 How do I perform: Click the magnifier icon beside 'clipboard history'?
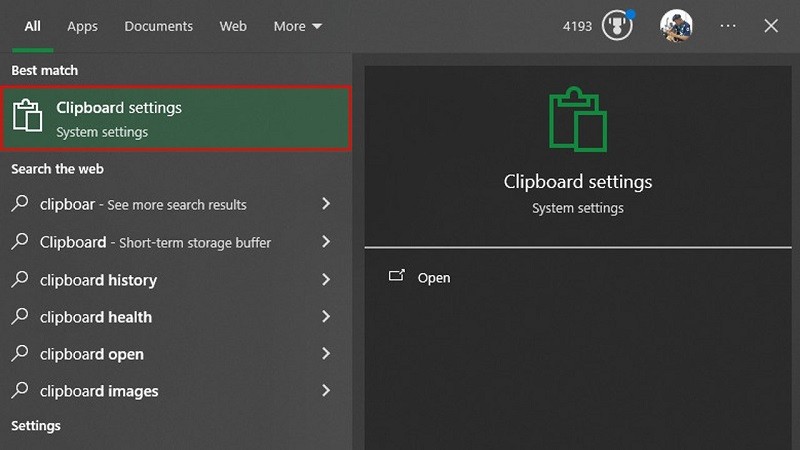[20, 280]
